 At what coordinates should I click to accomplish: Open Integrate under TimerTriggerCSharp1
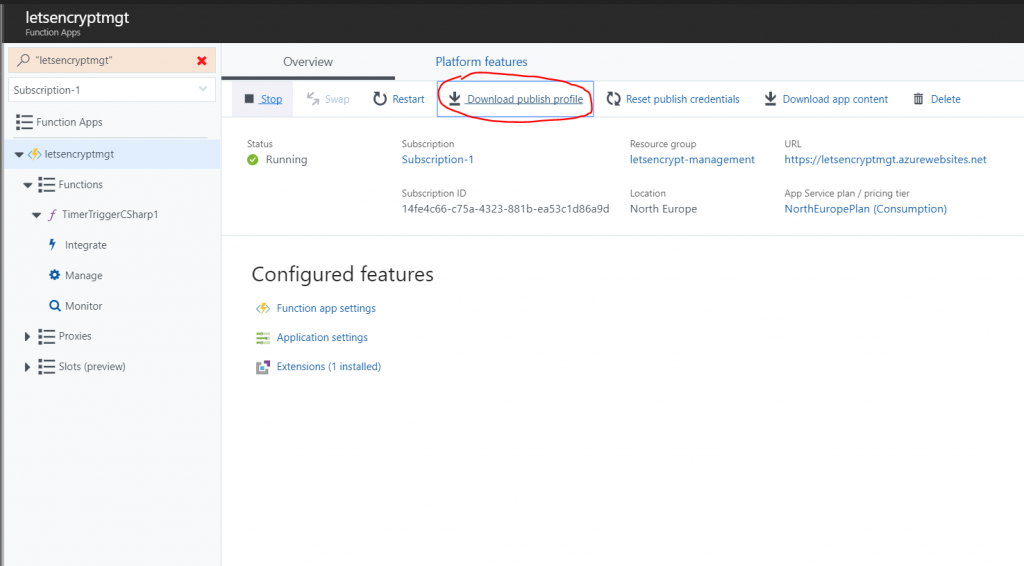tap(85, 245)
